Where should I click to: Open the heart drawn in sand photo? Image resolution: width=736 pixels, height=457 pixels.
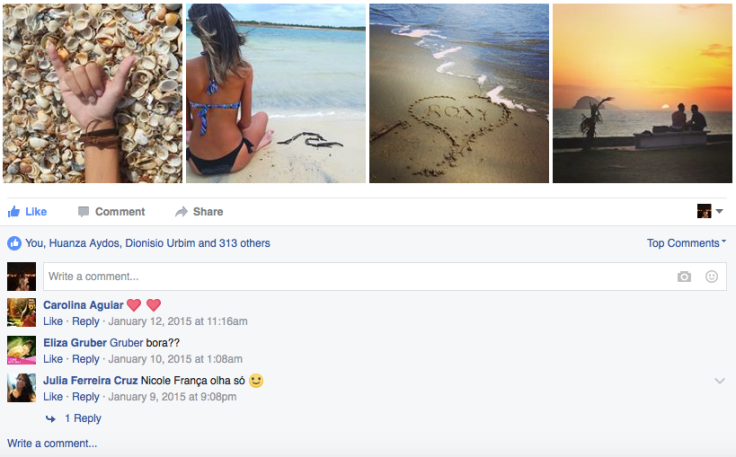coord(459,93)
